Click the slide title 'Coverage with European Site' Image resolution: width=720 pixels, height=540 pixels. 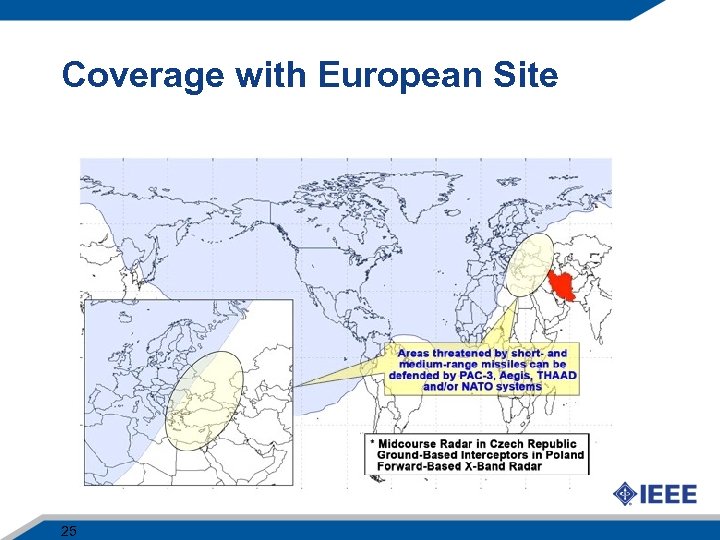(310, 75)
